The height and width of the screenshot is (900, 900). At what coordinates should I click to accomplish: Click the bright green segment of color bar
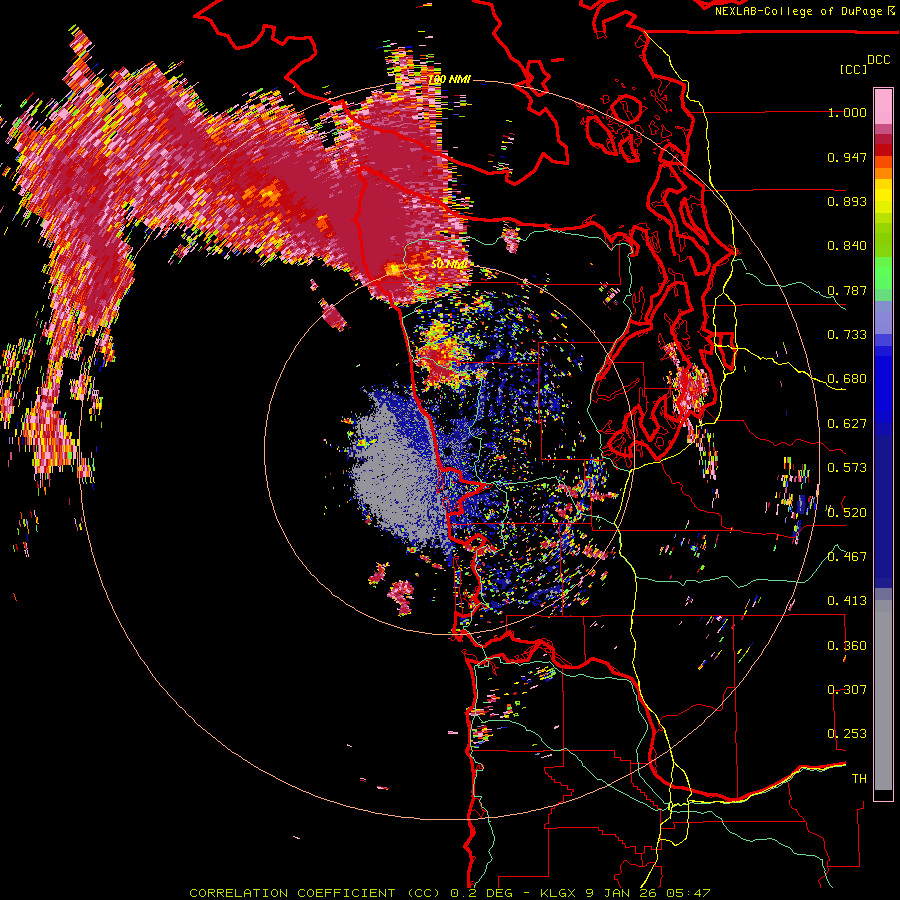(x=883, y=273)
